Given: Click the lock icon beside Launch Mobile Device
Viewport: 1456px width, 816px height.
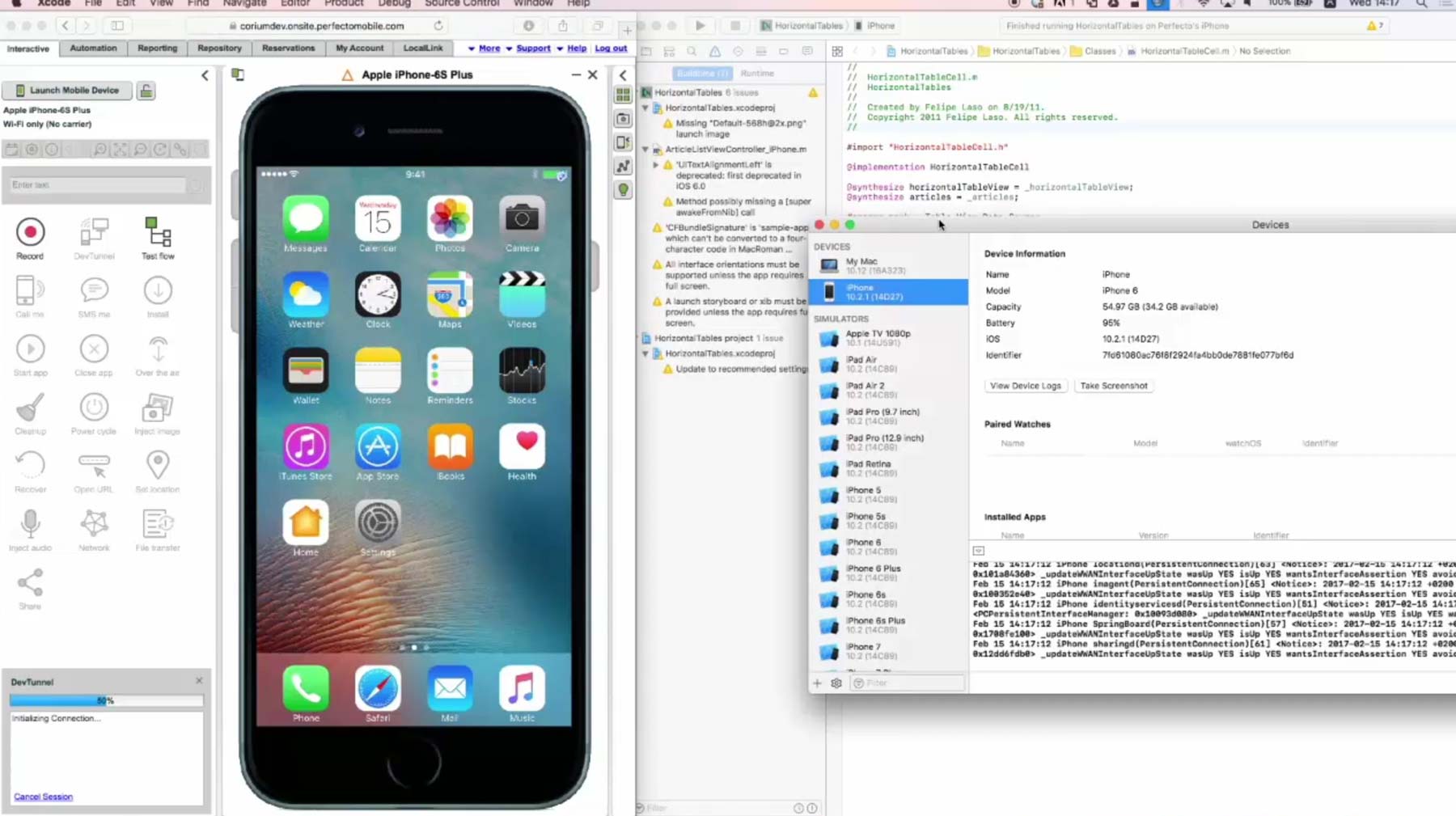Looking at the screenshot, I should click(146, 91).
